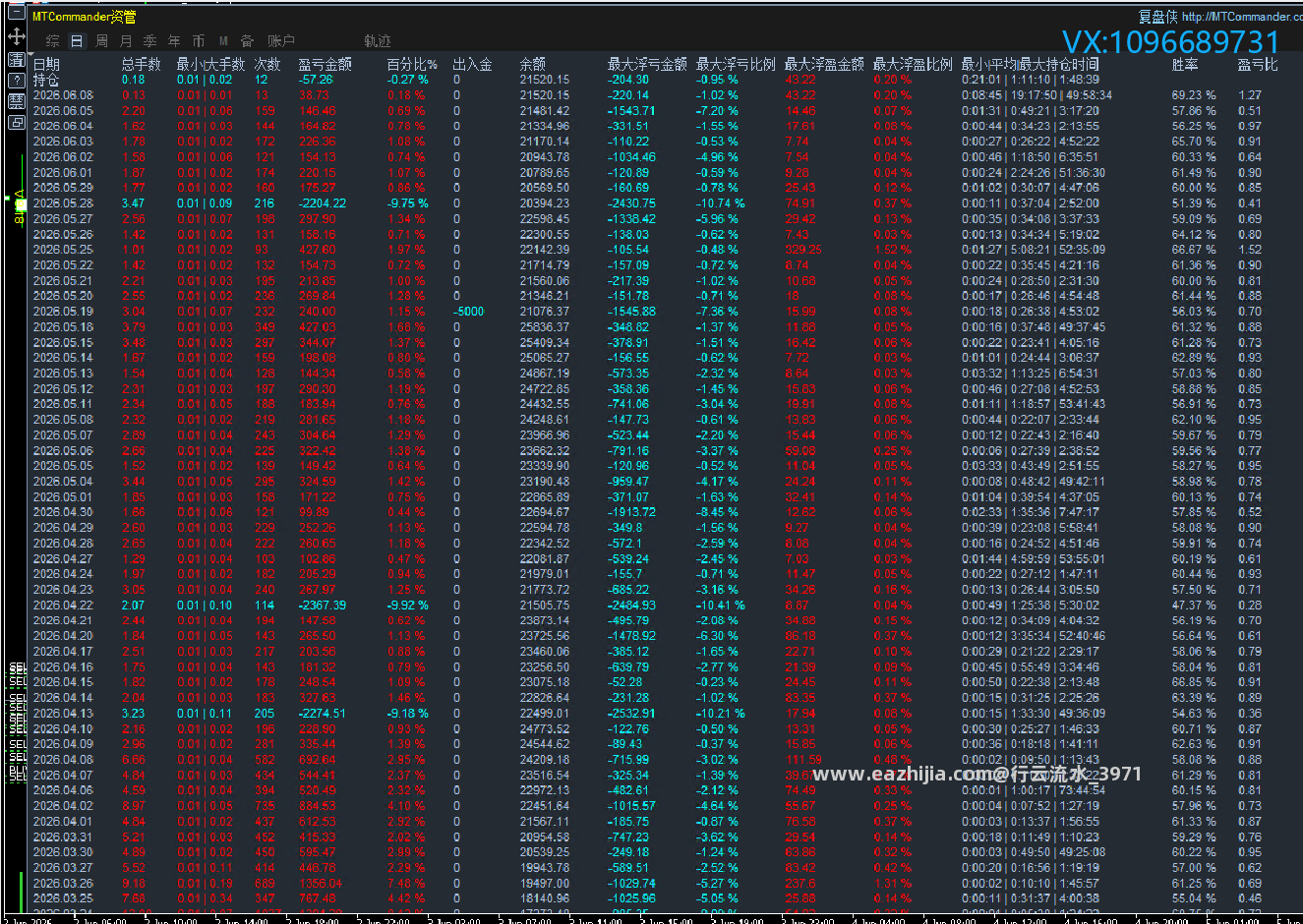Select the M tab
1303x924 pixels.
tap(223, 41)
